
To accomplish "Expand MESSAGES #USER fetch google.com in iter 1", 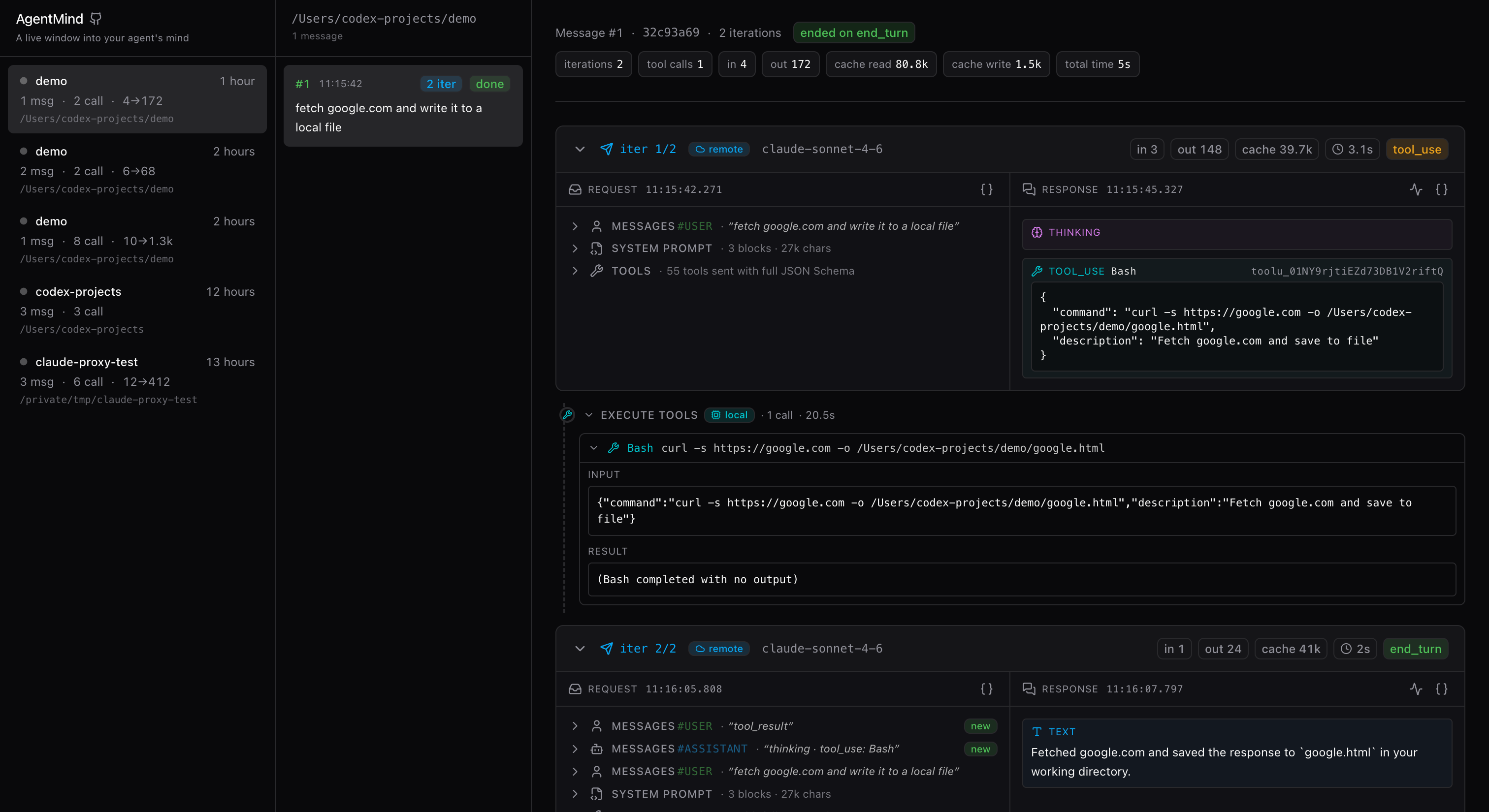I will pyautogui.click(x=575, y=226).
